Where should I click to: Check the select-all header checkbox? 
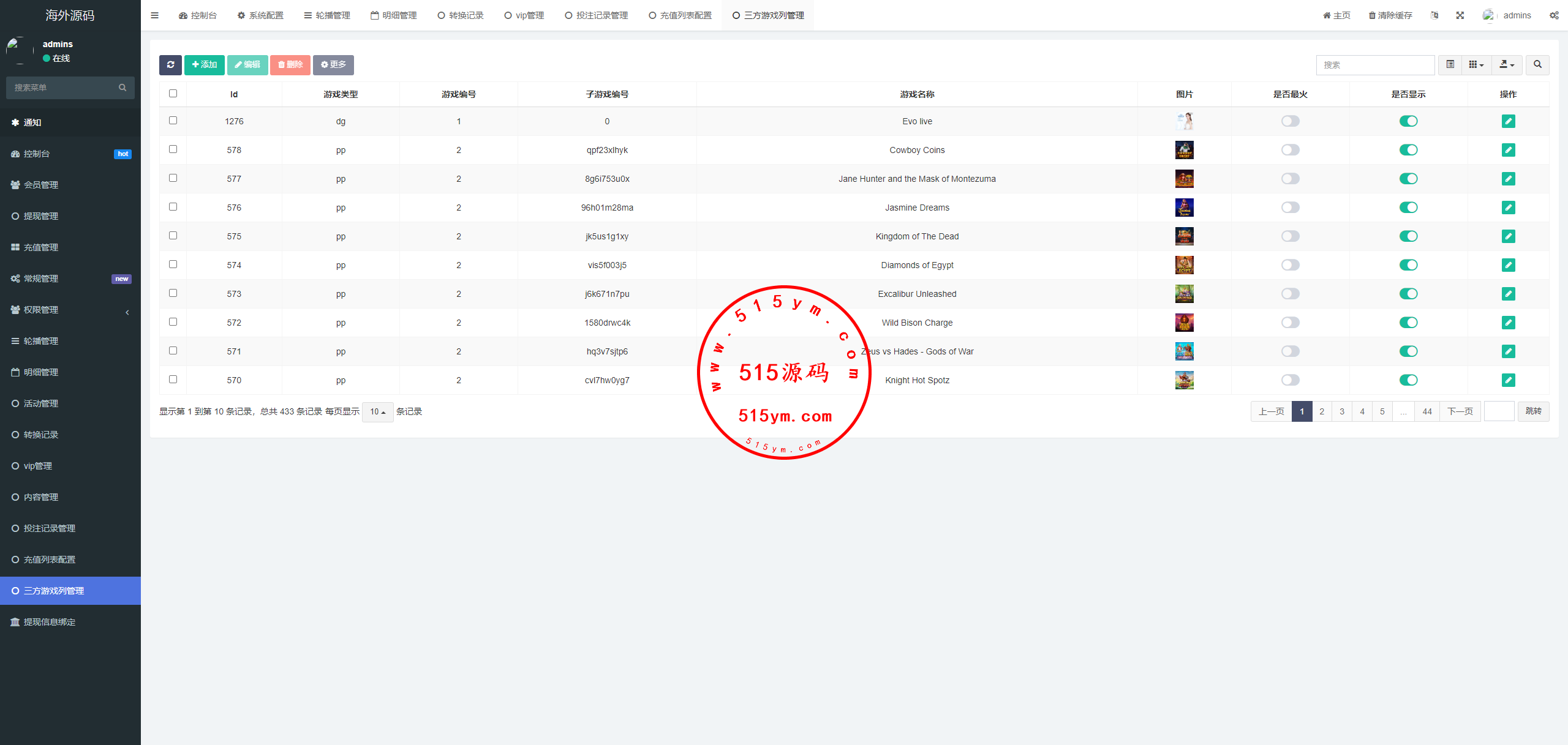click(x=173, y=94)
